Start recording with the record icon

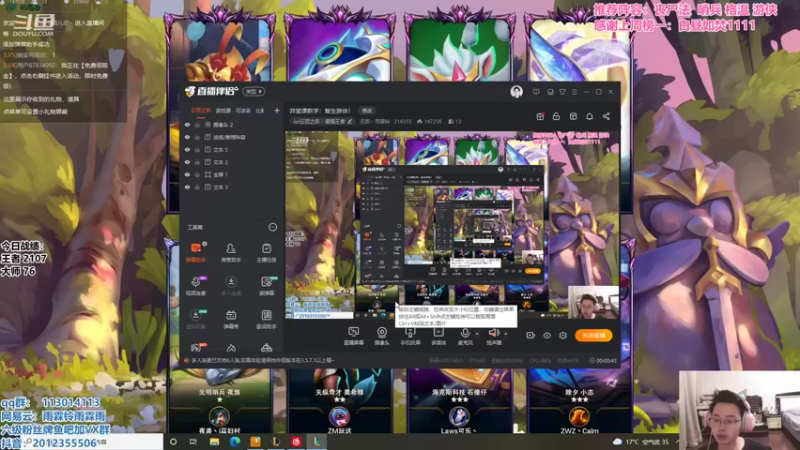(x=531, y=335)
